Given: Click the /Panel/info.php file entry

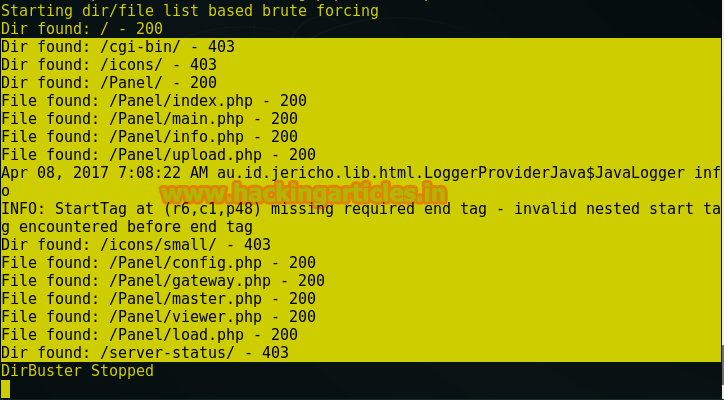Looking at the screenshot, I should pos(150,137).
